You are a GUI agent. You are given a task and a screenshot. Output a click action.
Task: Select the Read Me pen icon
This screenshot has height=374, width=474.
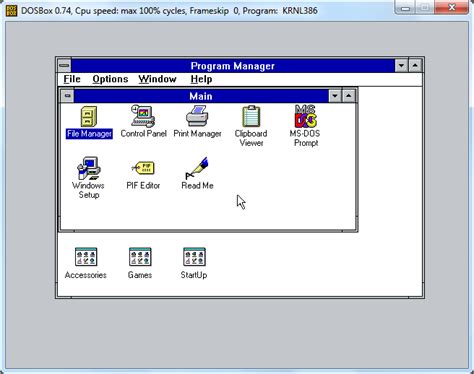197,168
